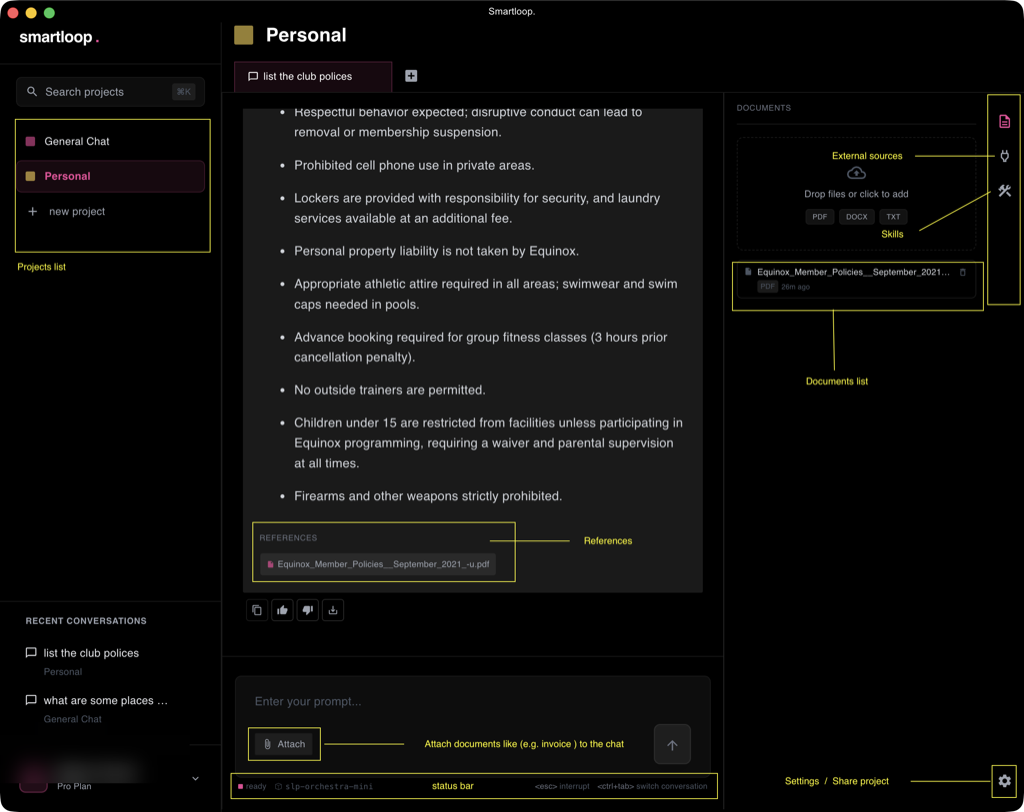The width and height of the screenshot is (1024, 812).
Task: Add a new conversation tab with plus icon
Action: (x=411, y=76)
